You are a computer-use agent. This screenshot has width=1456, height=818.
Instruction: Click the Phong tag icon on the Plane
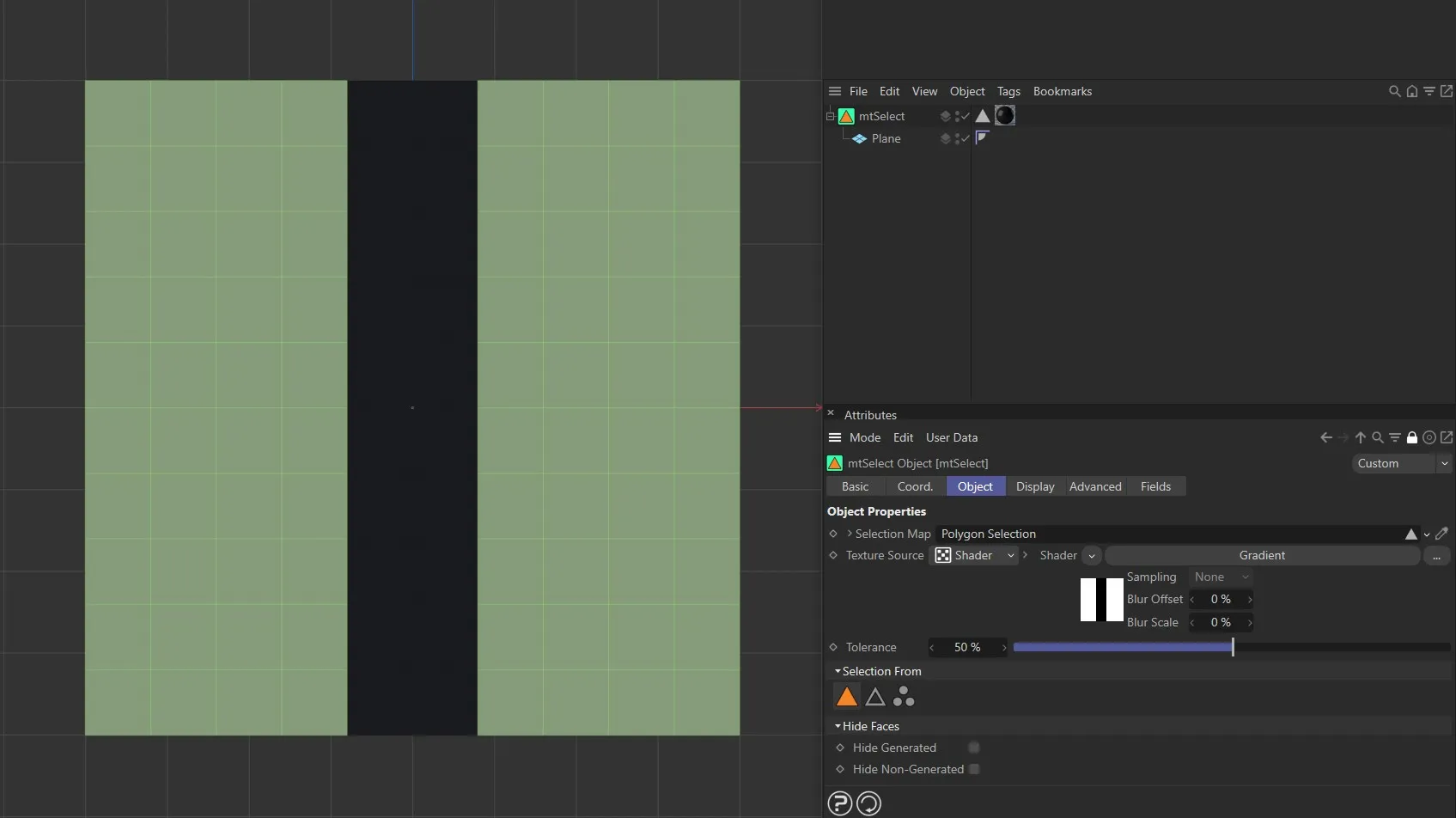click(x=982, y=138)
